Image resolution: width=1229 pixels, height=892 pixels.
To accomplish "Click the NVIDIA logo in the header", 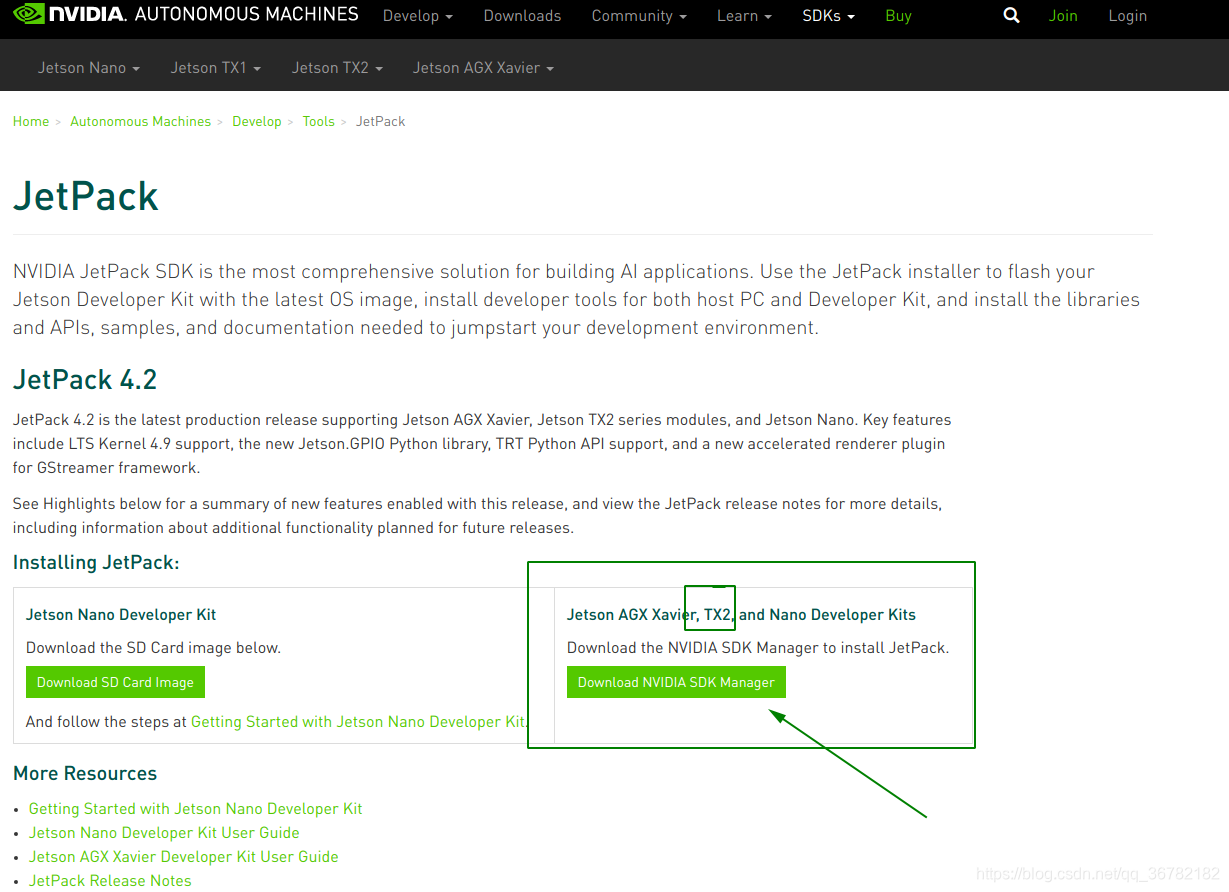I will coord(70,14).
